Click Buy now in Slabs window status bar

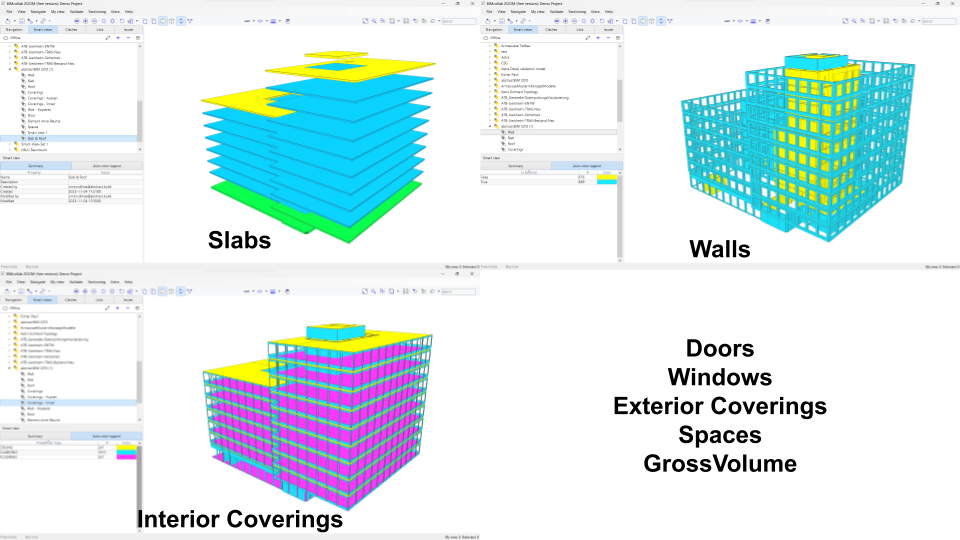pyautogui.click(x=33, y=267)
